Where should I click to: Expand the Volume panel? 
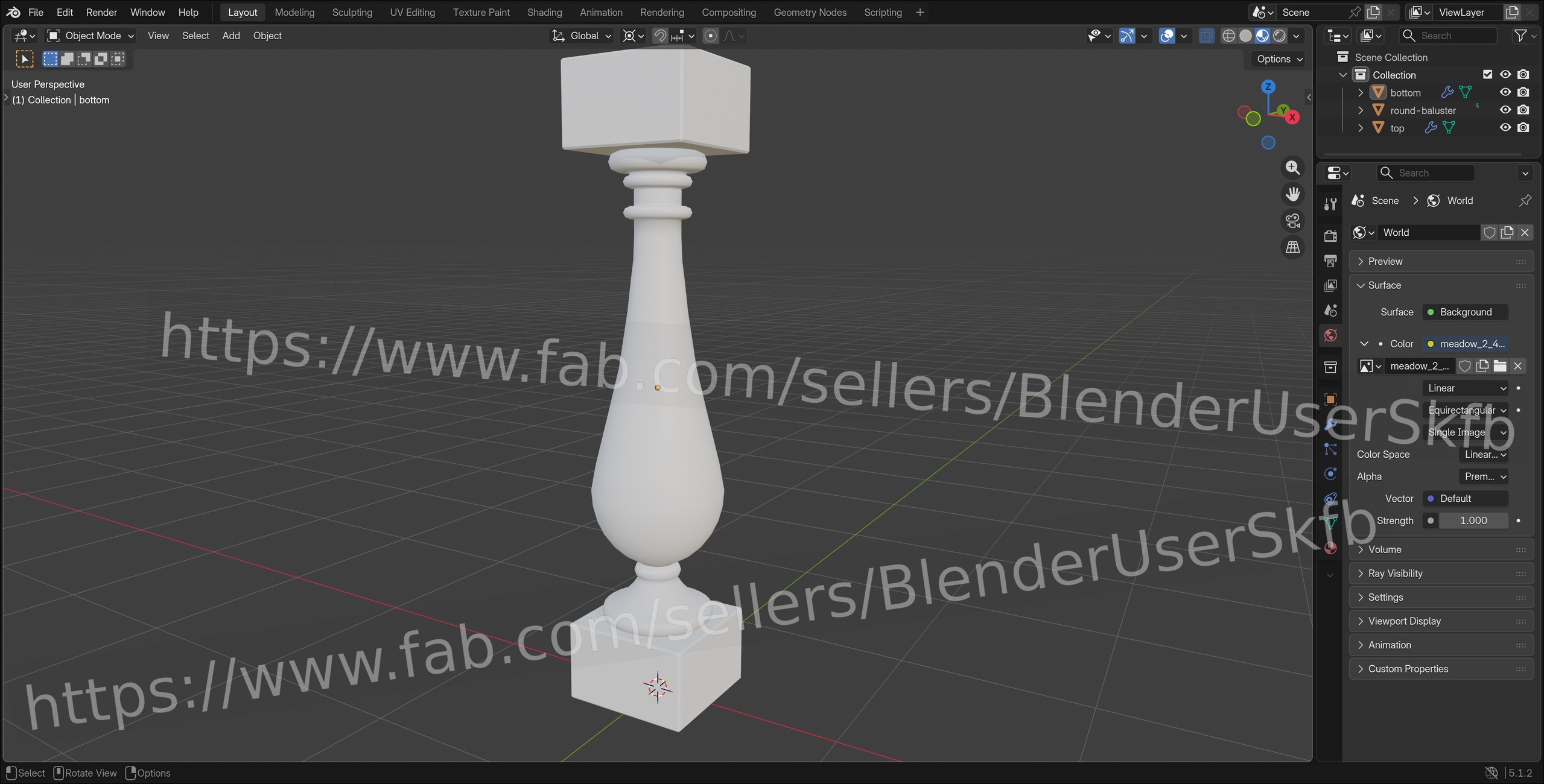(x=1441, y=549)
